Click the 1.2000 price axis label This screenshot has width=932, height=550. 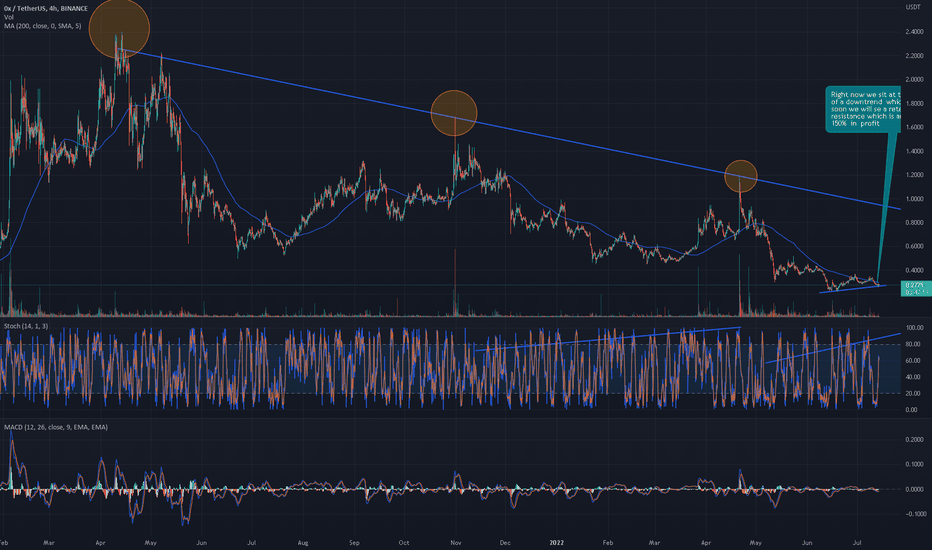(914, 175)
